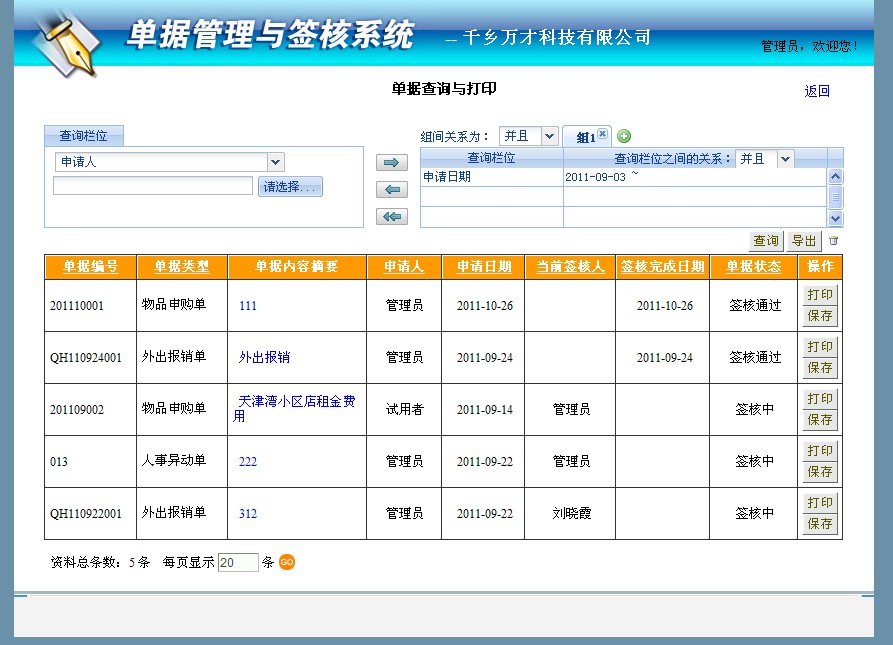
Task: Open the 申请人 query field dropdown
Action: [x=276, y=162]
